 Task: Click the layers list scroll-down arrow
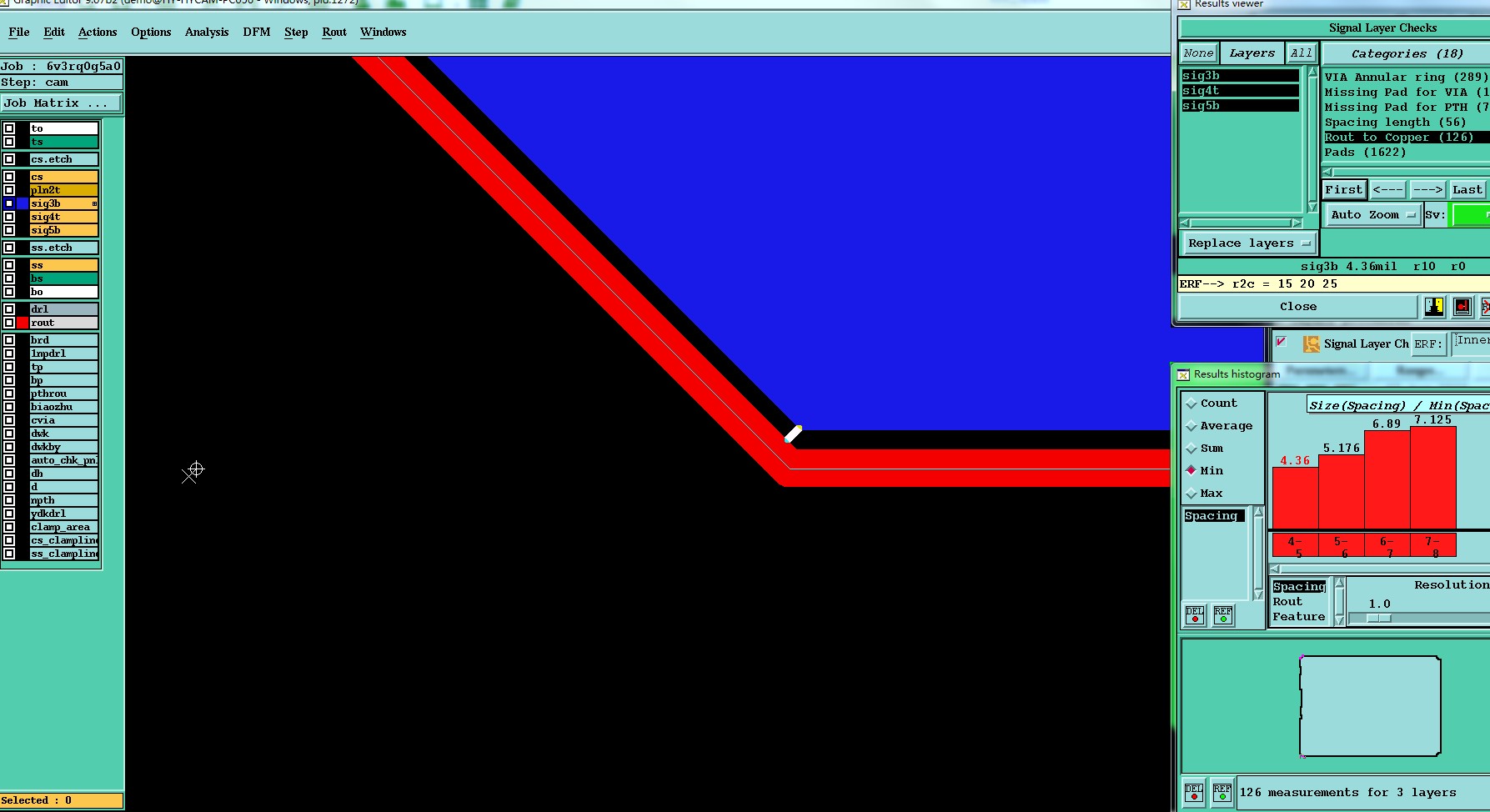(x=1312, y=207)
